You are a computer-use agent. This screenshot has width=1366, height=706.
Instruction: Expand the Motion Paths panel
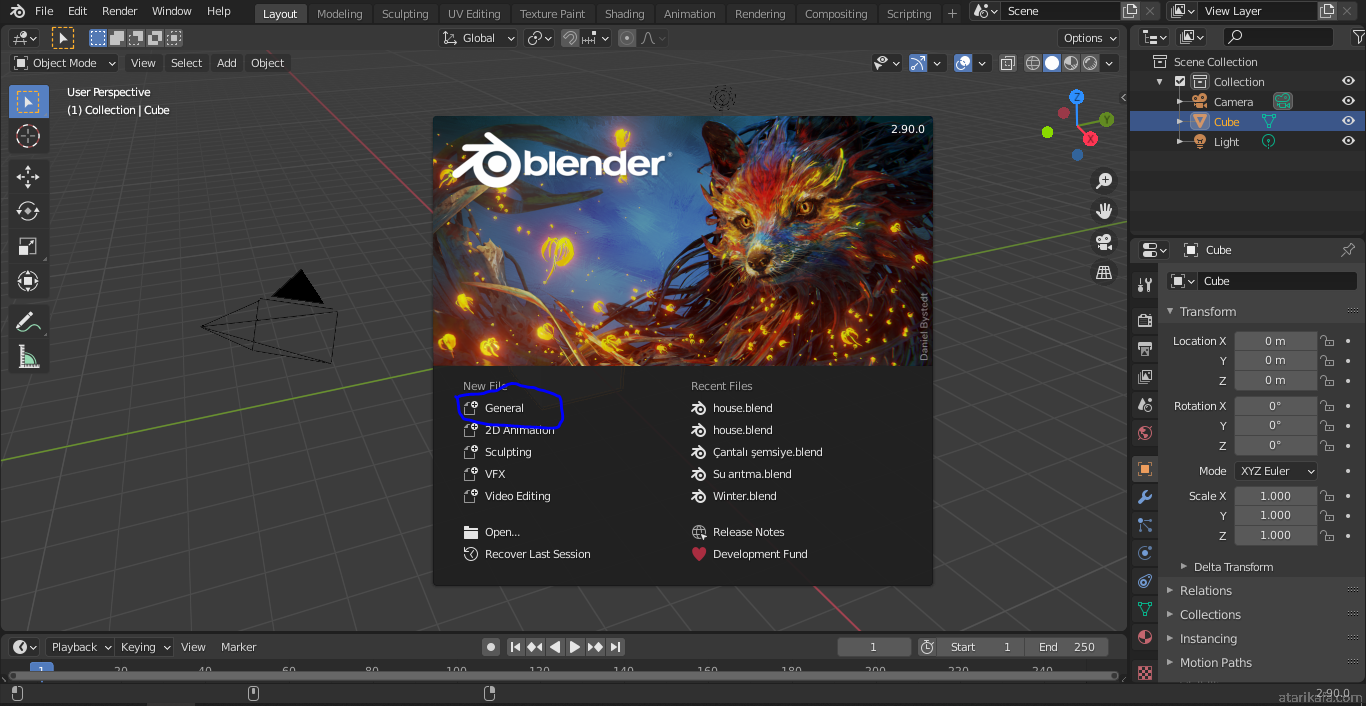pos(1215,663)
